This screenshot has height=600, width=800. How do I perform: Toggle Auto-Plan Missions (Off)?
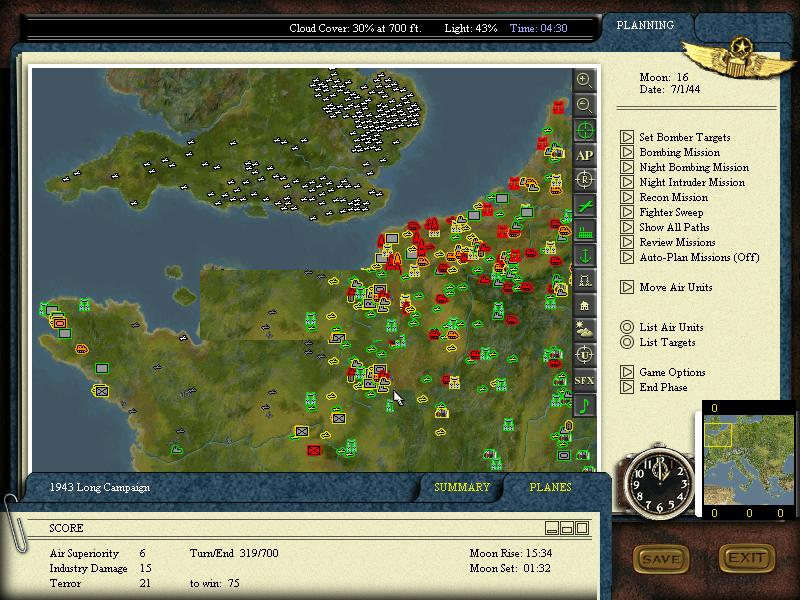(x=627, y=257)
